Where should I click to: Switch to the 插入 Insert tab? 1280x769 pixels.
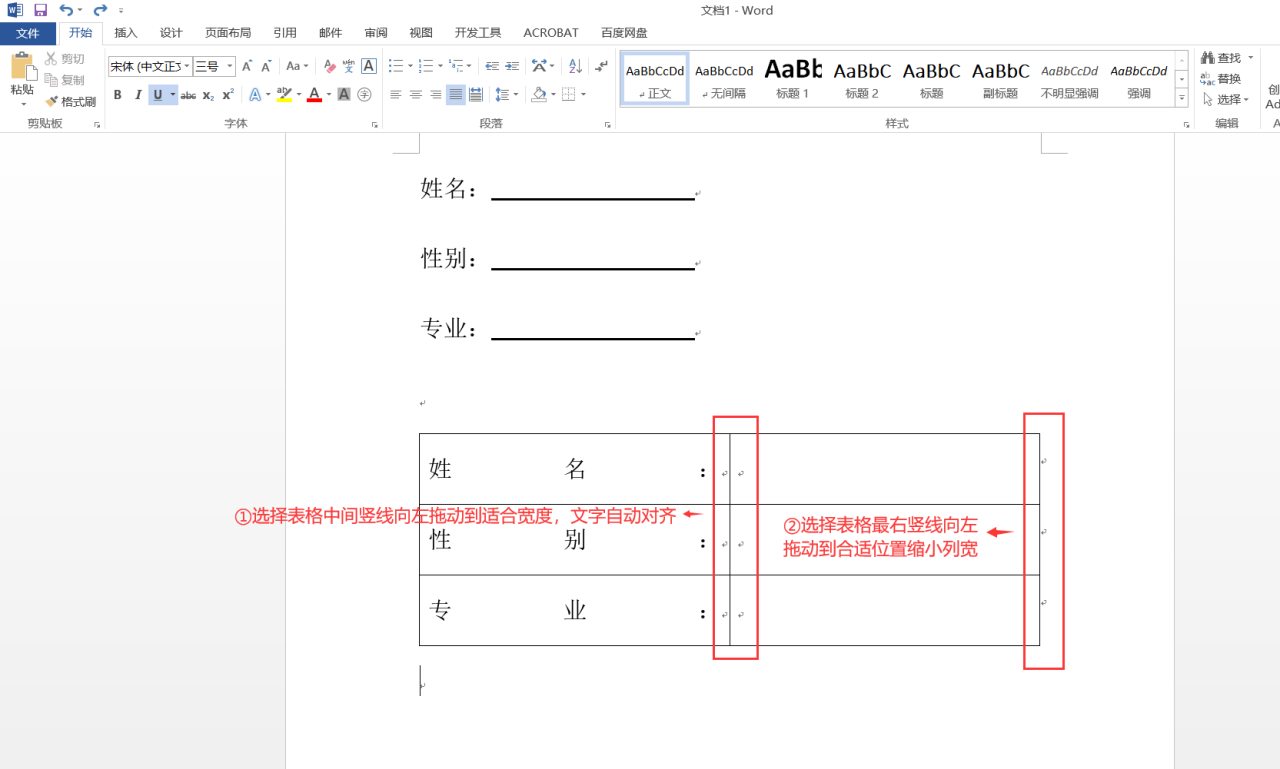click(x=126, y=33)
